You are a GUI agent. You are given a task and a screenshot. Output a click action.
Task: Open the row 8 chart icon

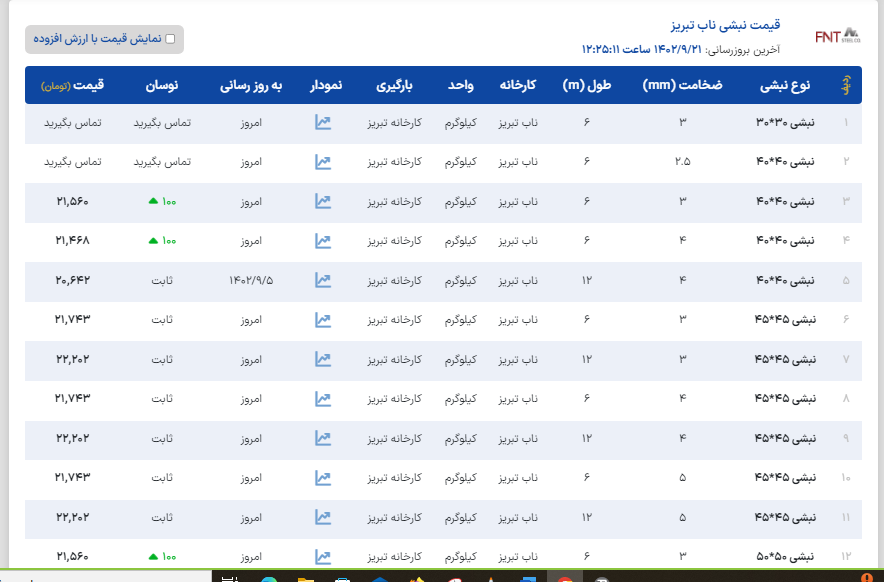[323, 399]
